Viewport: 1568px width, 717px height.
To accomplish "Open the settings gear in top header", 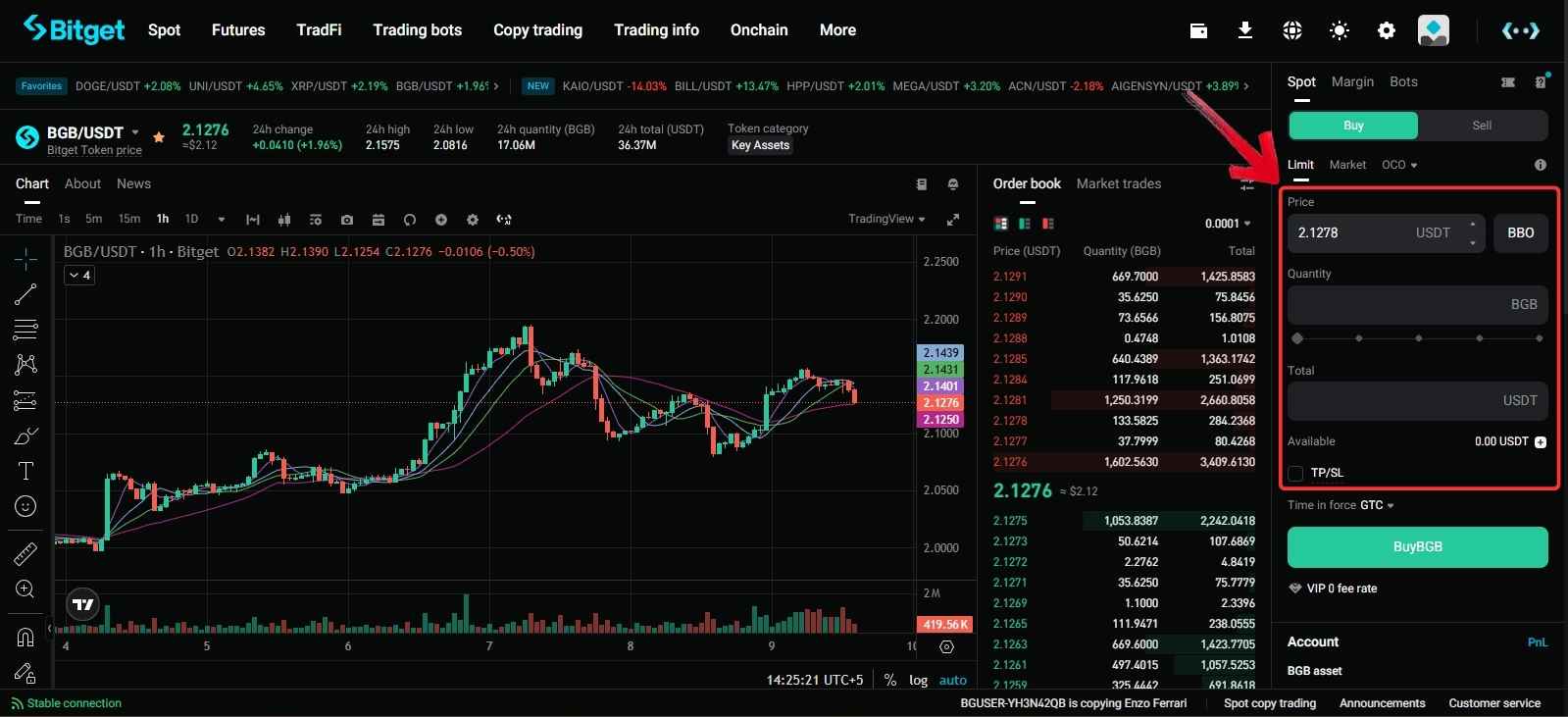I will tap(1387, 30).
